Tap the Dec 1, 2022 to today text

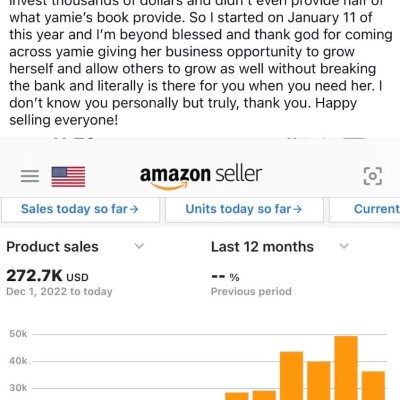(x=59, y=292)
